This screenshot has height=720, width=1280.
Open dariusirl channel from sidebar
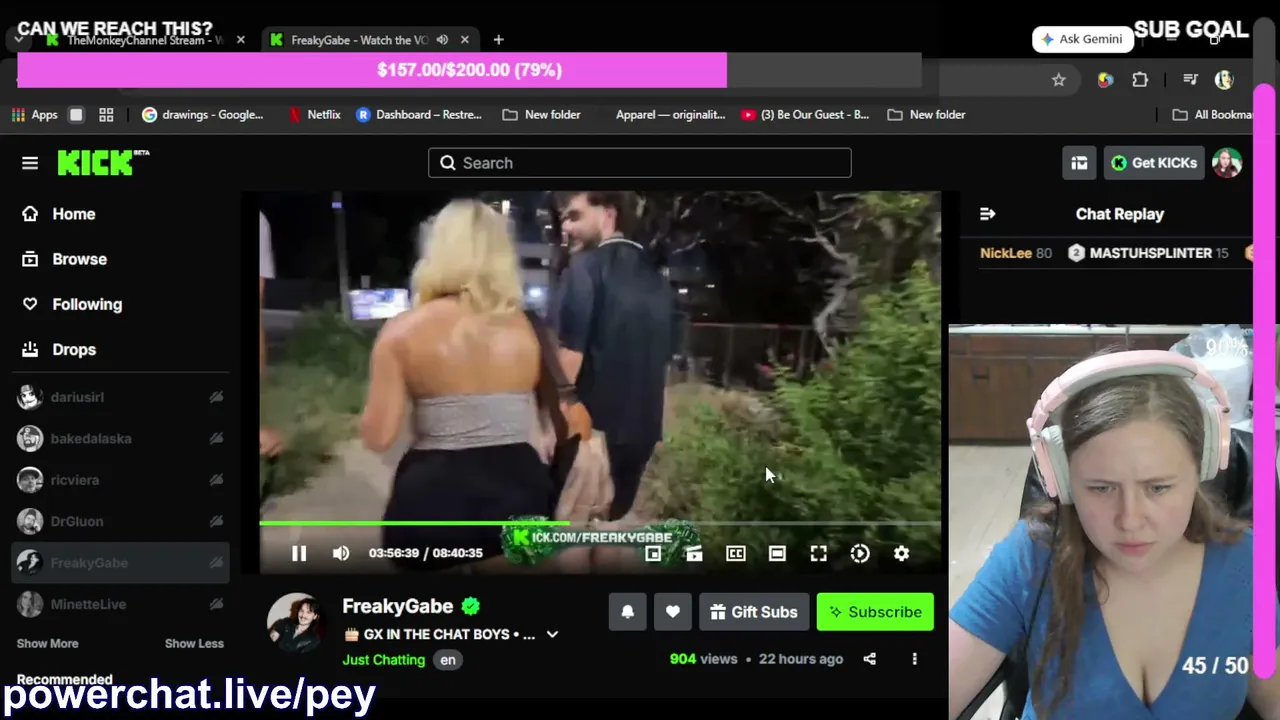pyautogui.click(x=120, y=397)
